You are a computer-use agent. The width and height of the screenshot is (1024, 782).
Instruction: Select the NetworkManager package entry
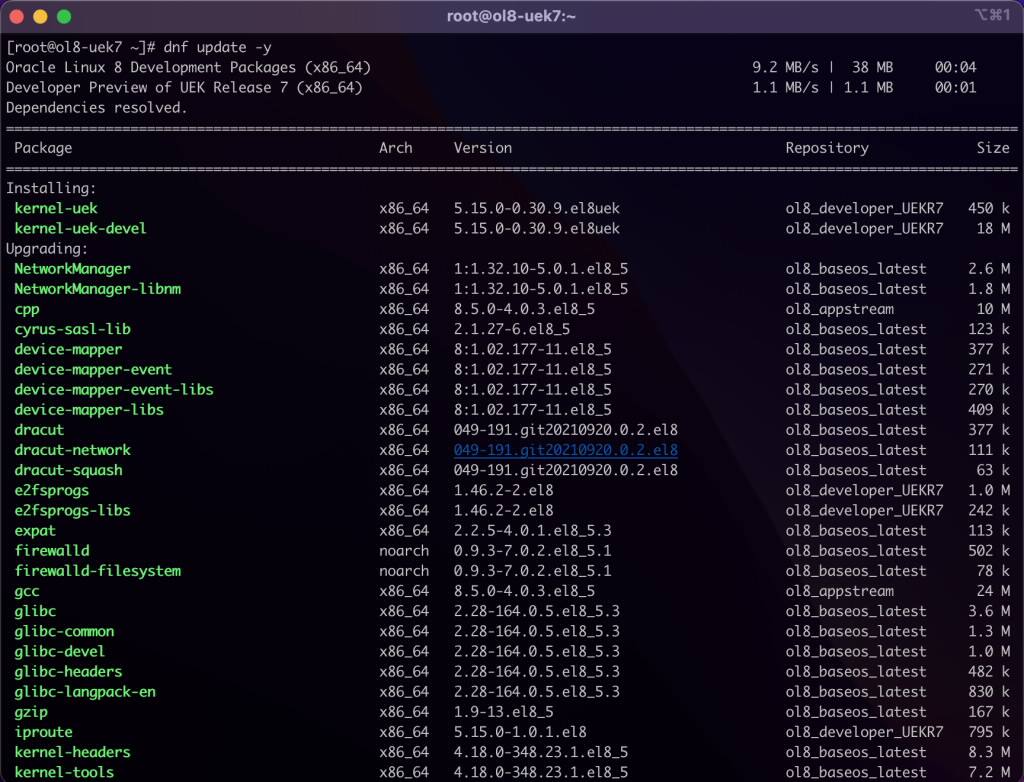[x=71, y=268]
